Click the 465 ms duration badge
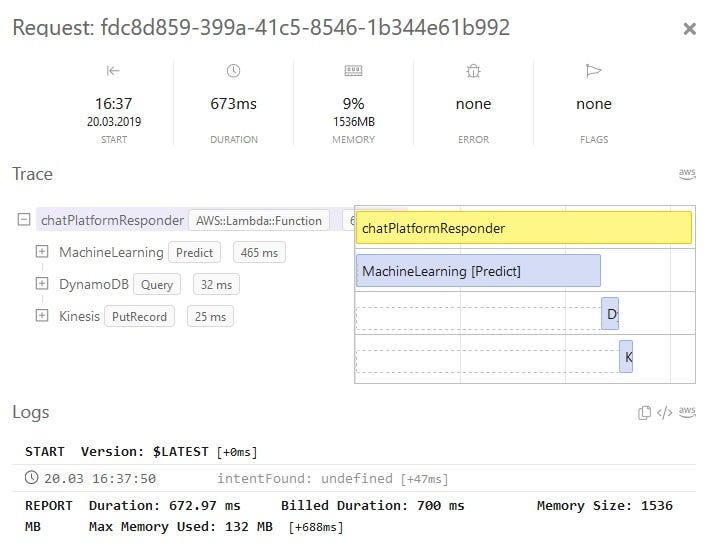This screenshot has width=708, height=558. (x=259, y=253)
